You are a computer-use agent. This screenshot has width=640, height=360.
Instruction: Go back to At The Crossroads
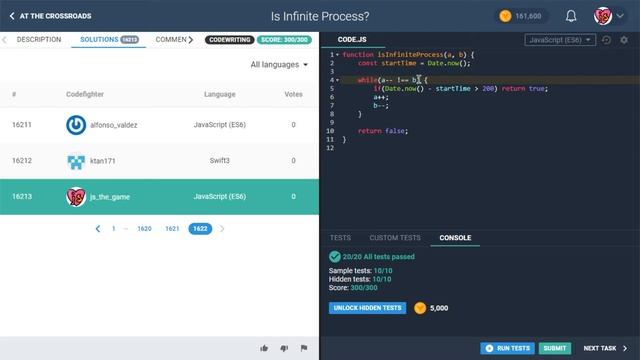tap(50, 16)
